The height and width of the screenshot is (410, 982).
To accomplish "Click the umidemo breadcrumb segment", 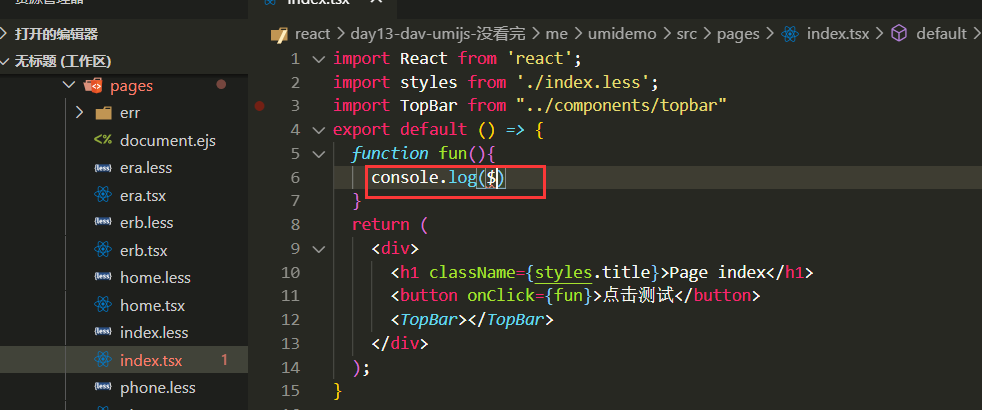I will [622, 34].
